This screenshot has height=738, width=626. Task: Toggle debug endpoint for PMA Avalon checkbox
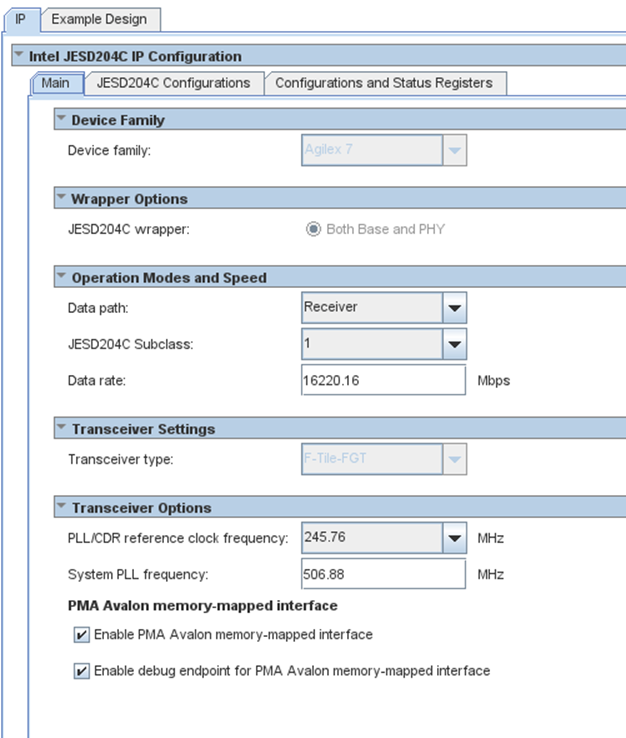coord(81,671)
